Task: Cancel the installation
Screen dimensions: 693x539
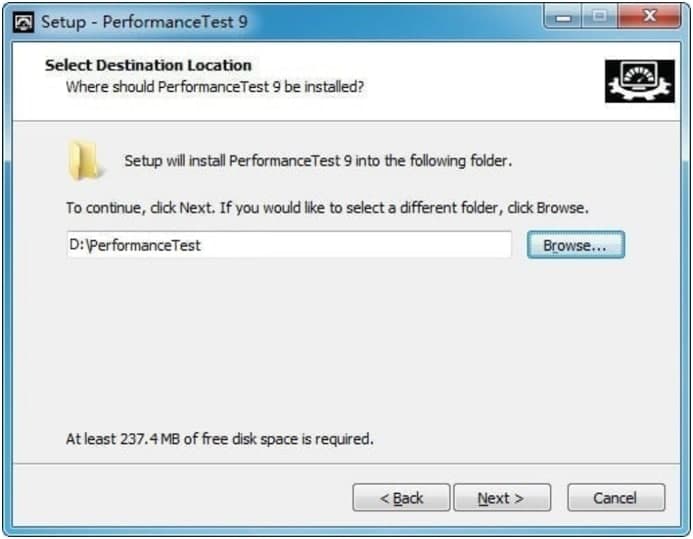Action: tap(615, 498)
